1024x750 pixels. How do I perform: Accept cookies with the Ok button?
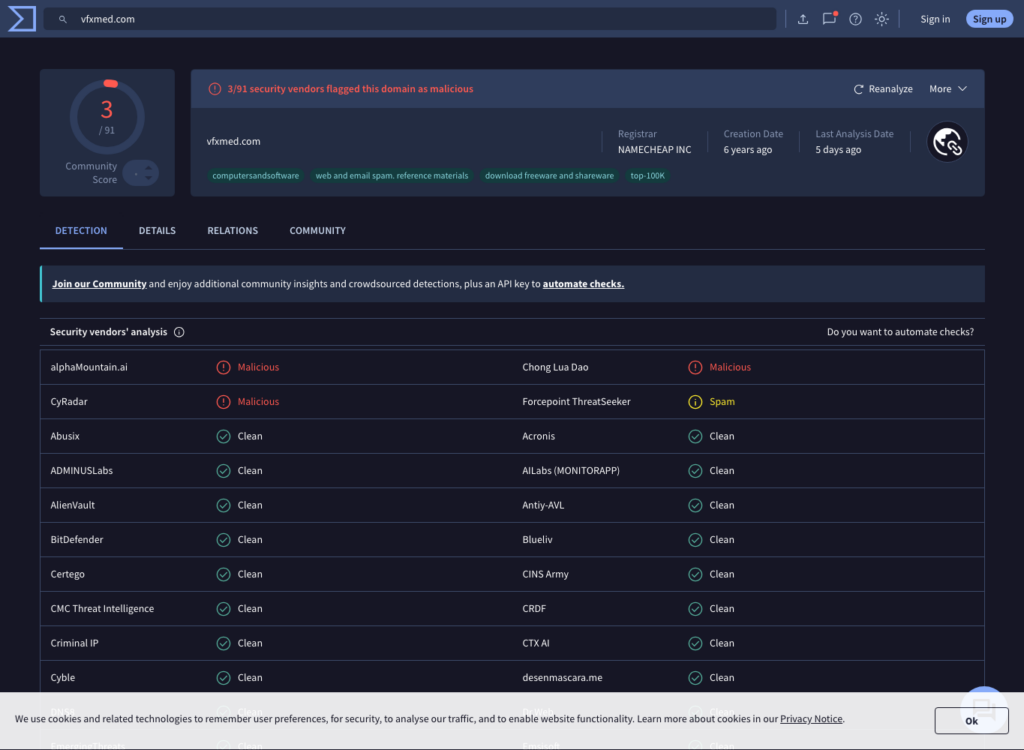971,721
